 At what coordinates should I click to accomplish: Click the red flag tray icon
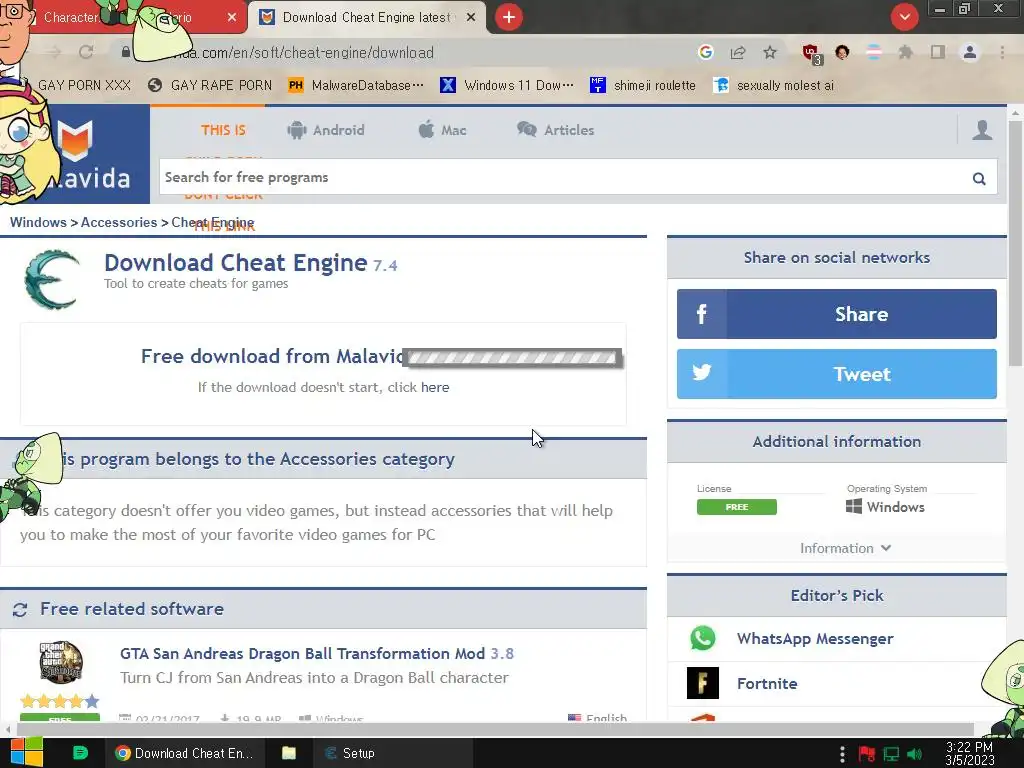pos(867,754)
